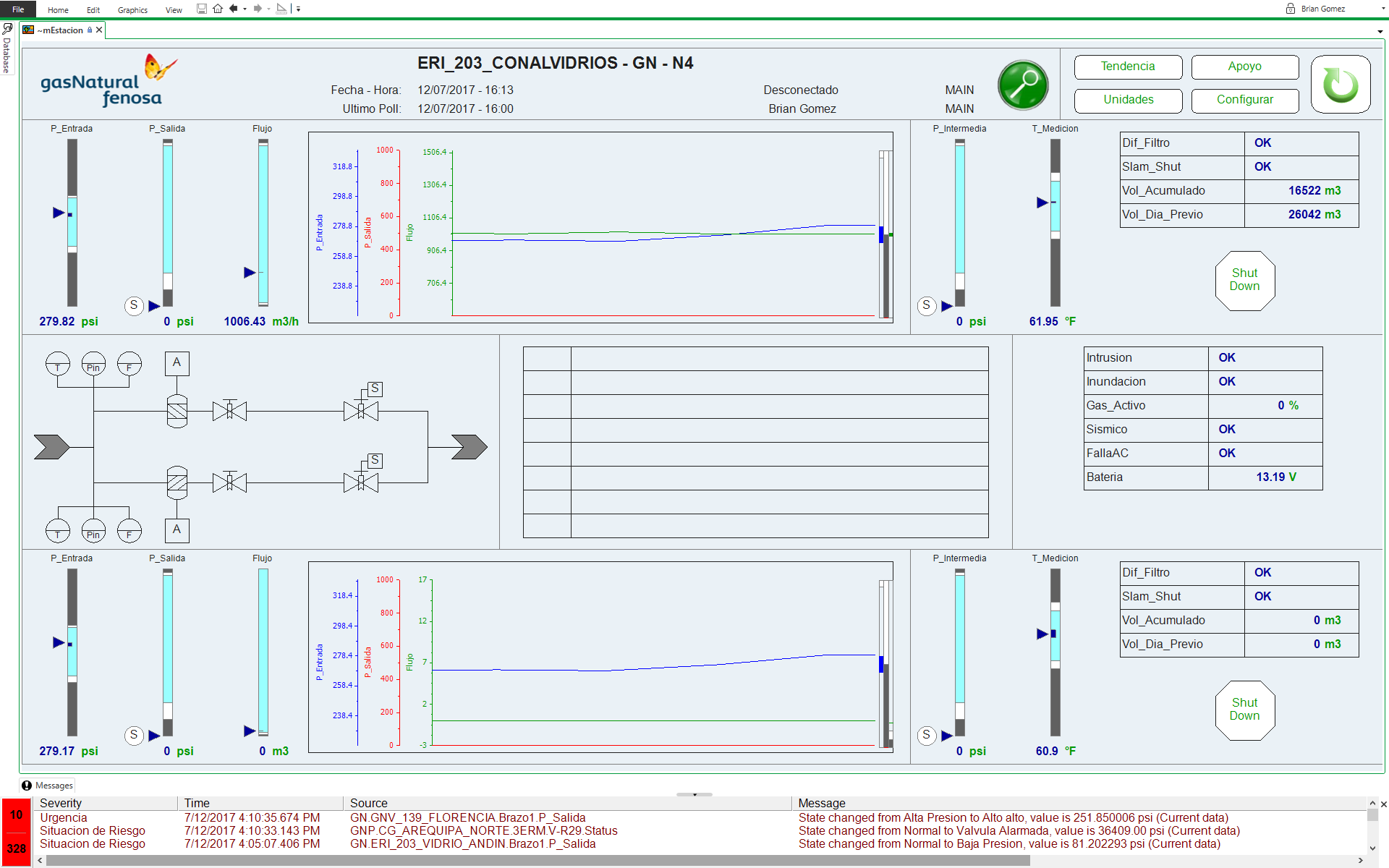Click the Save icon in the toolbar

[x=202, y=9]
